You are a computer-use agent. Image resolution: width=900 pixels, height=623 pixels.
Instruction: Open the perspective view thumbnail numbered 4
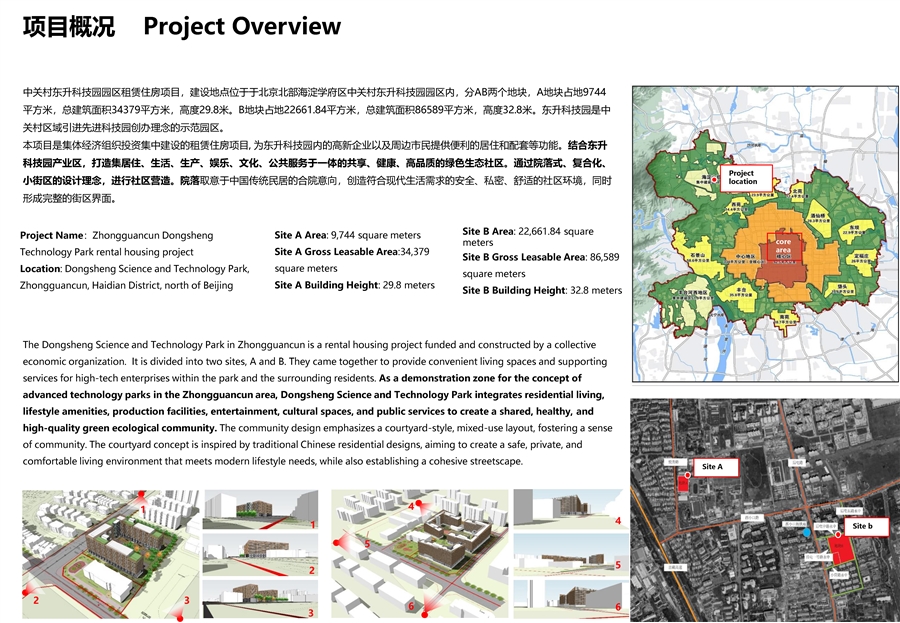click(x=568, y=508)
